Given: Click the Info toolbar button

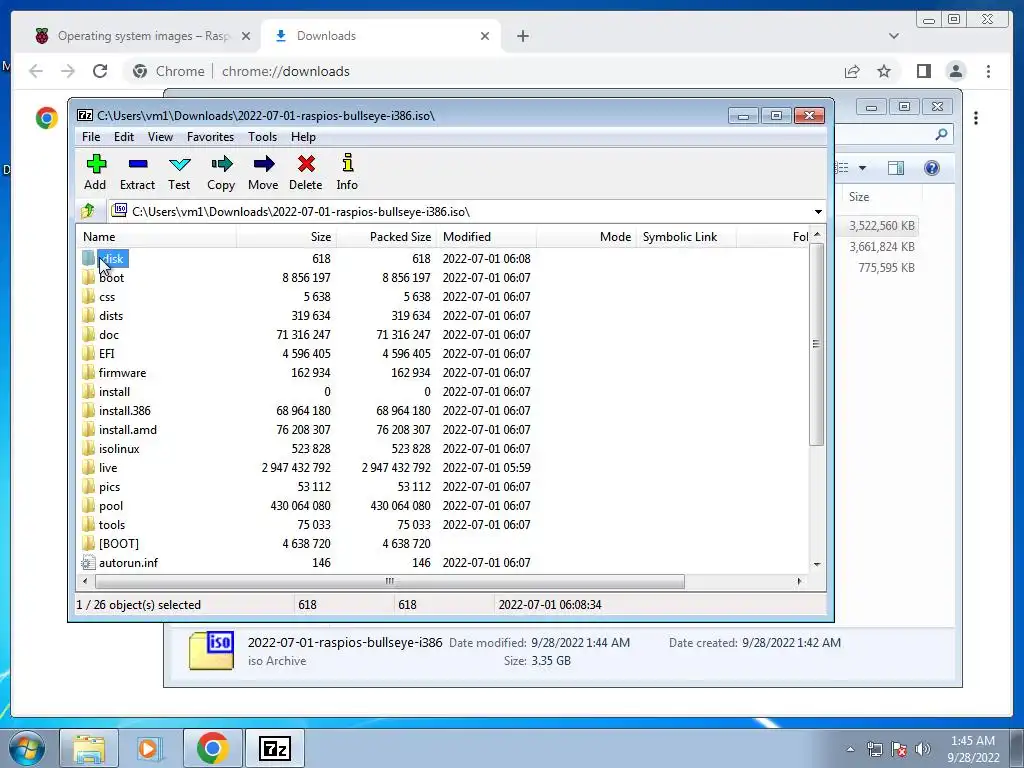Looking at the screenshot, I should coord(347,172).
